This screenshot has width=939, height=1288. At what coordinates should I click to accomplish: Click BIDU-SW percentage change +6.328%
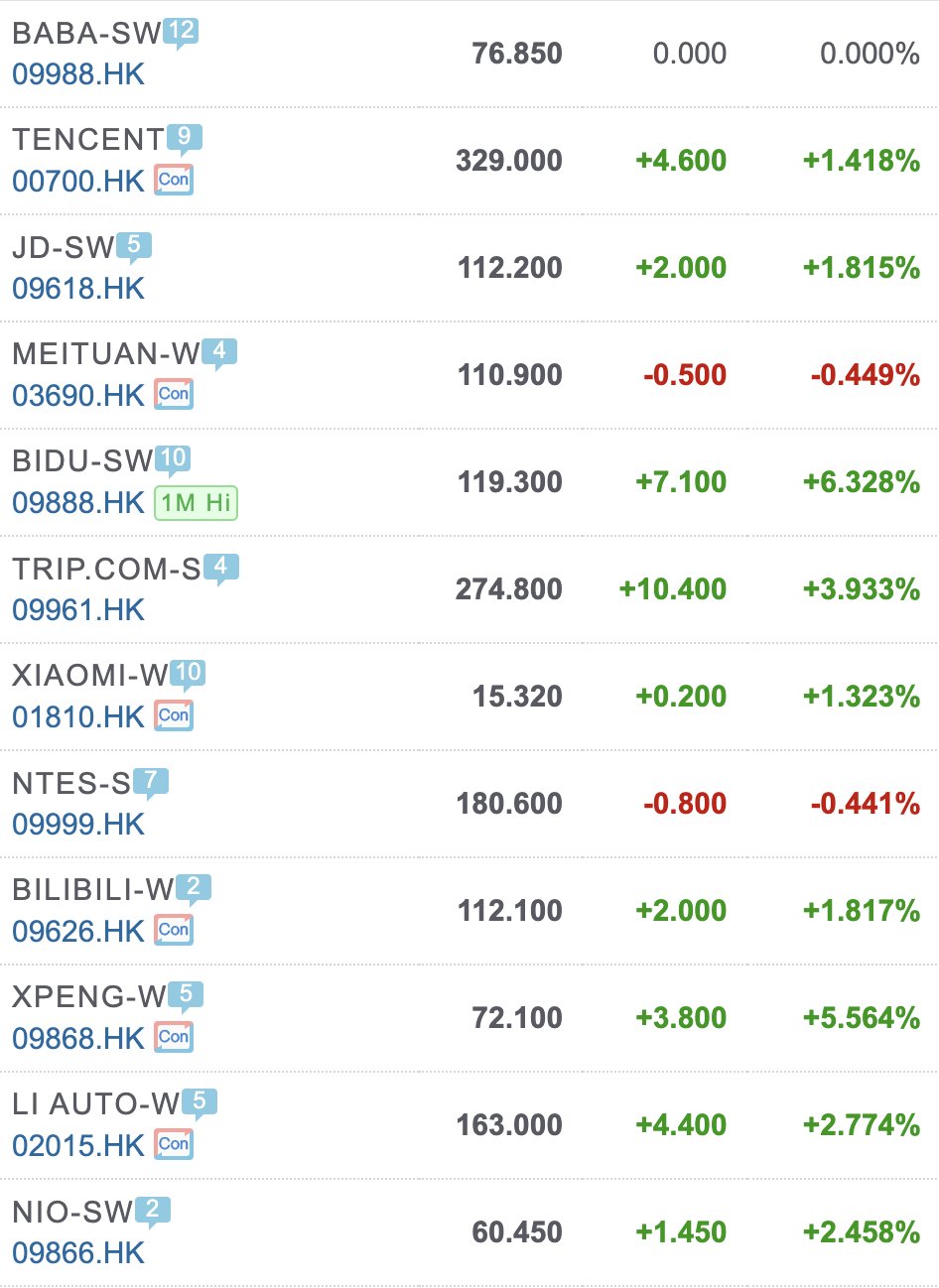[861, 482]
